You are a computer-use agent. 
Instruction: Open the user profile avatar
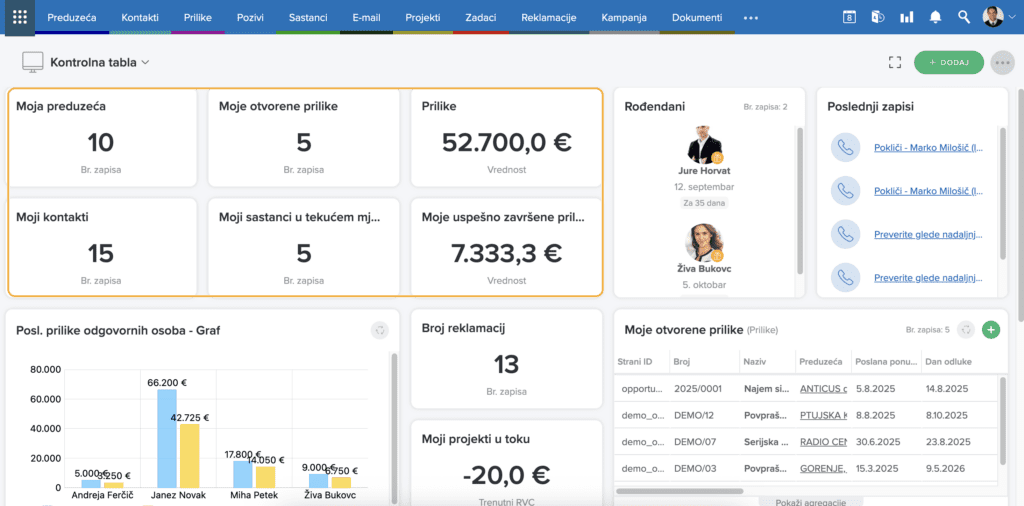tap(993, 17)
